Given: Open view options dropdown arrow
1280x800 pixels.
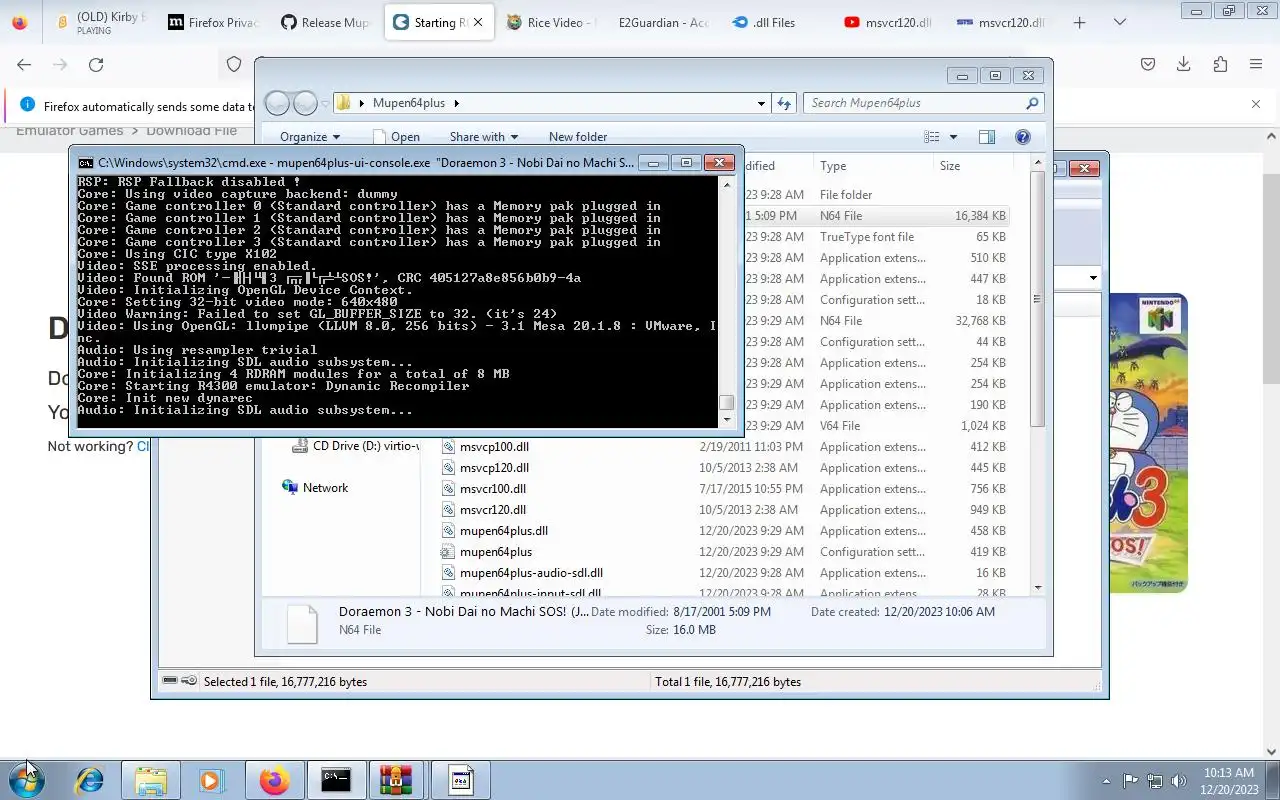Looking at the screenshot, I should [953, 137].
